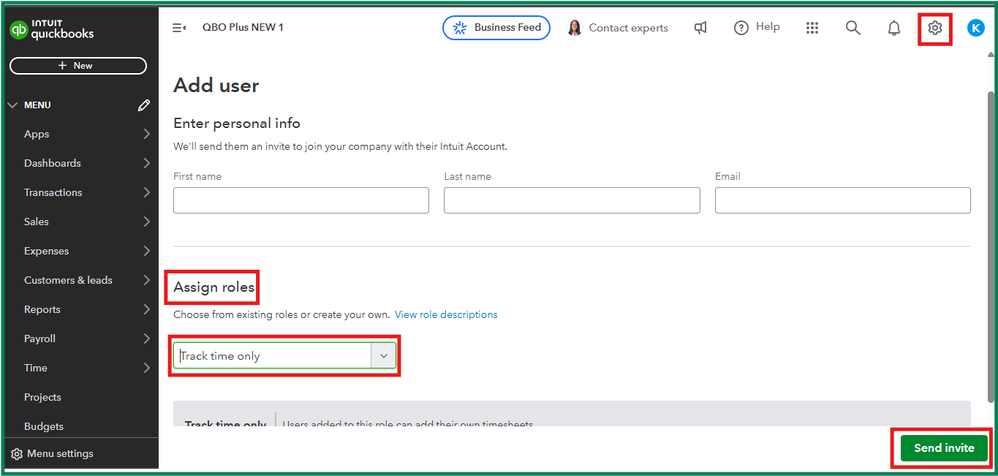Expand the Apps submenu arrow
Screen dimensions: 998x476
[x=146, y=134]
